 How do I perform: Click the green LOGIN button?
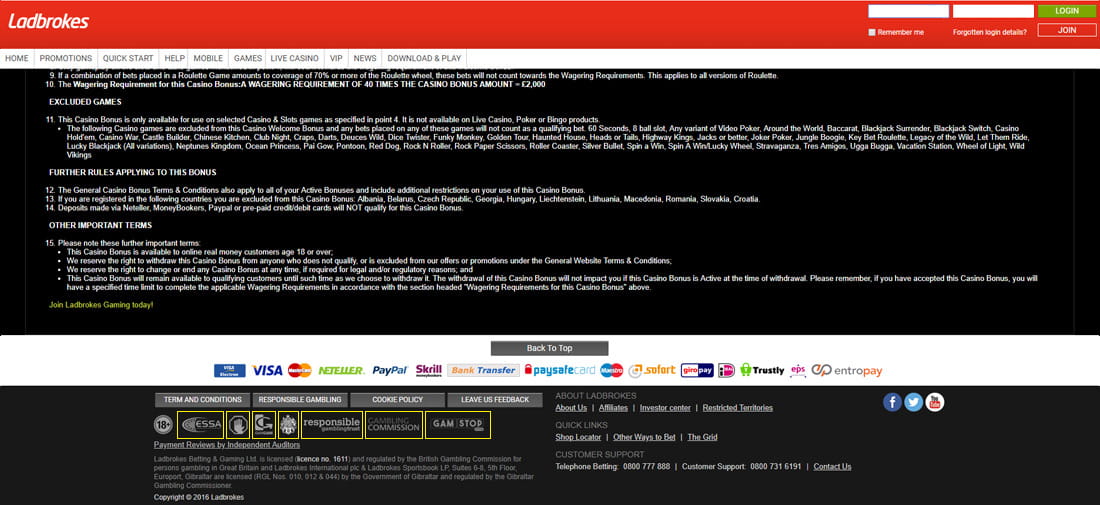pos(1066,11)
